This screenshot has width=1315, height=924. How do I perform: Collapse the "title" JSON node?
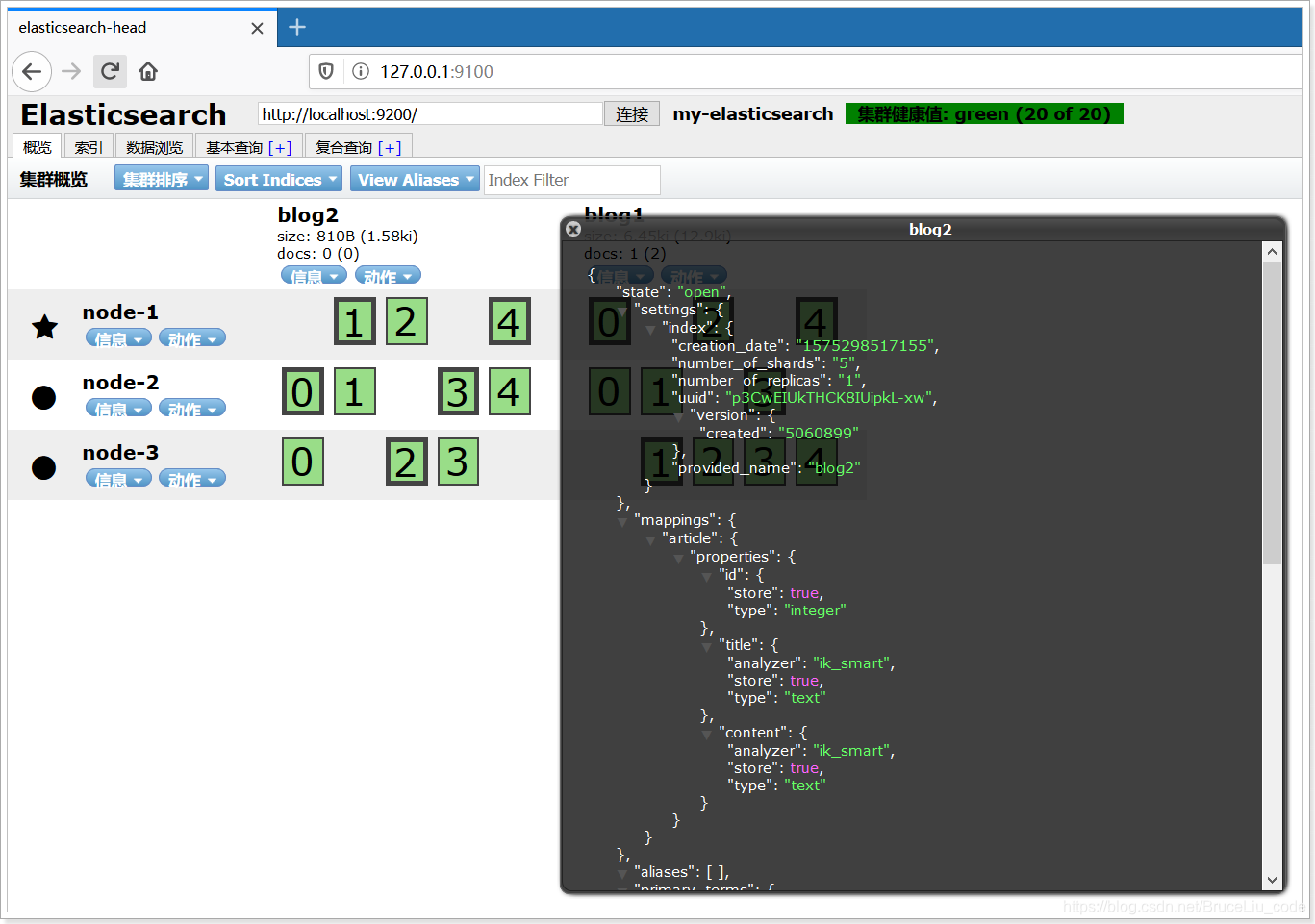[707, 647]
